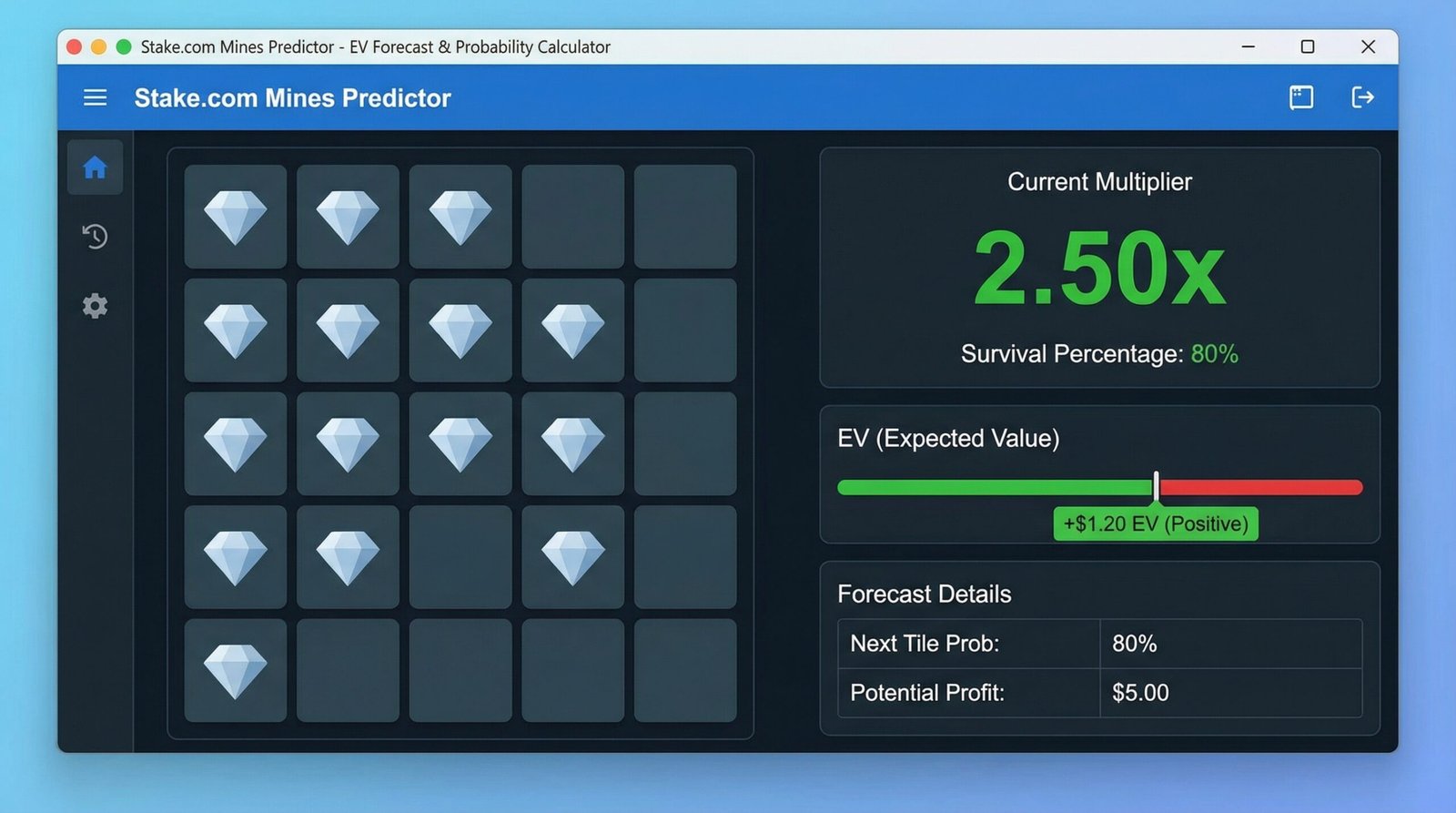Select the diamond tile in row three, column two
The height and width of the screenshot is (813, 1456).
click(x=348, y=444)
